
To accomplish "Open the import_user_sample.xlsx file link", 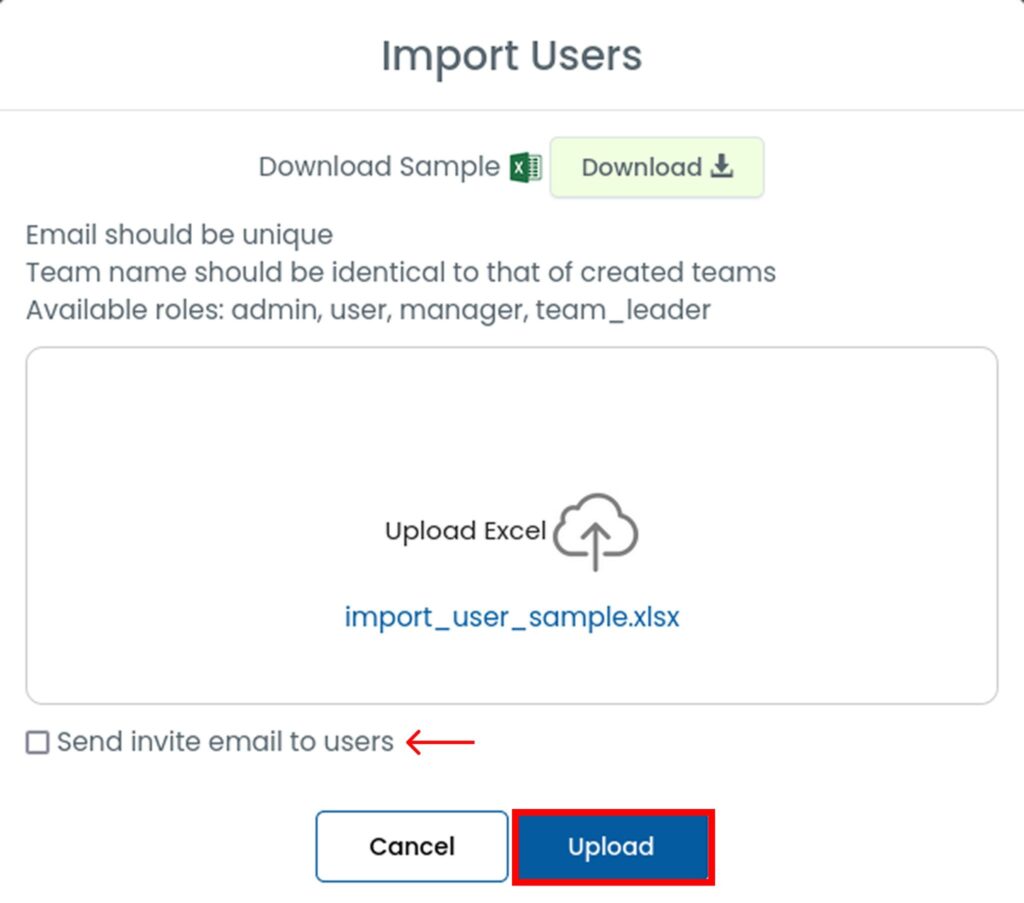I will click(x=512, y=616).
